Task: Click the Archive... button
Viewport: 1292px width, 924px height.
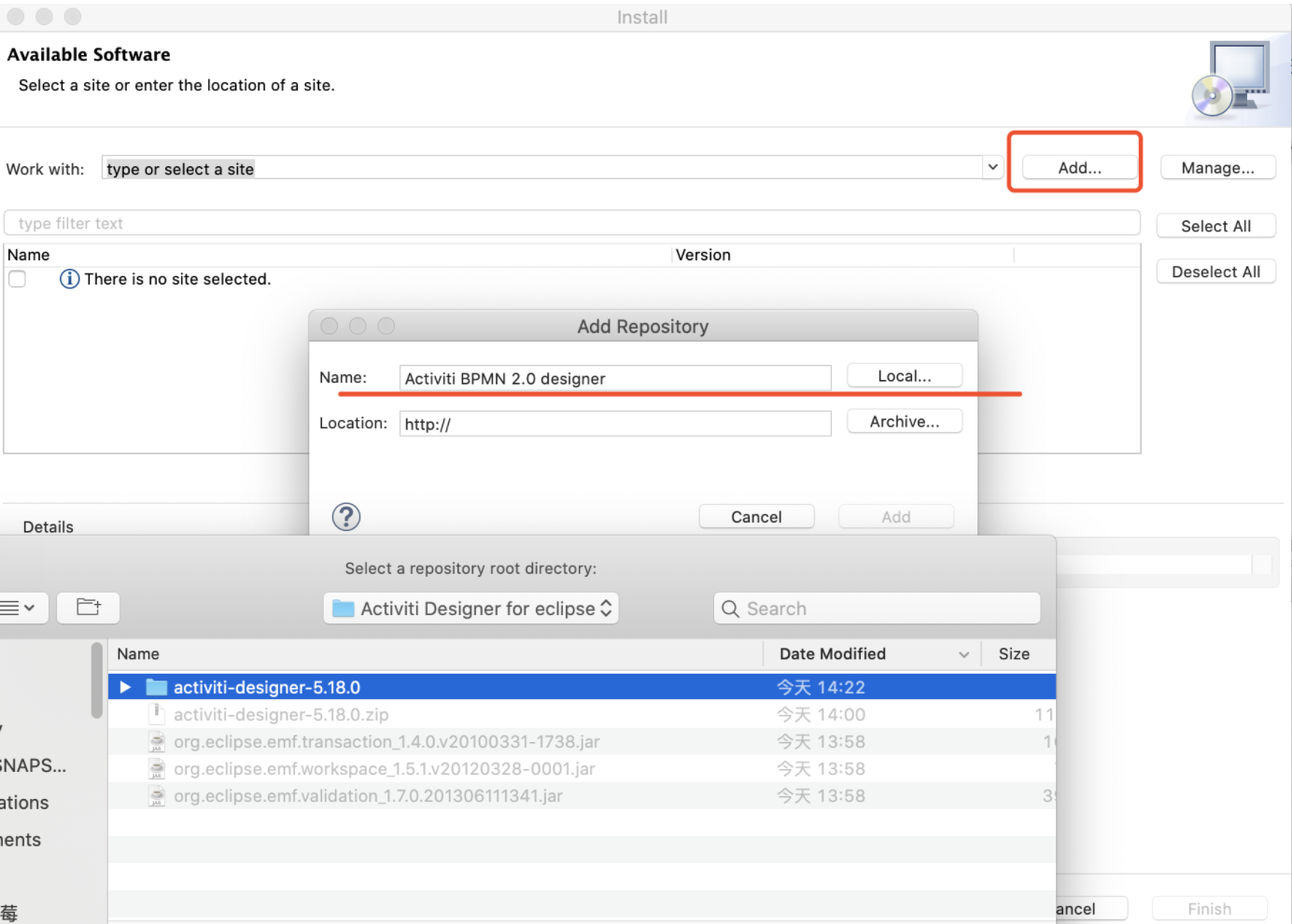Action: (x=904, y=422)
